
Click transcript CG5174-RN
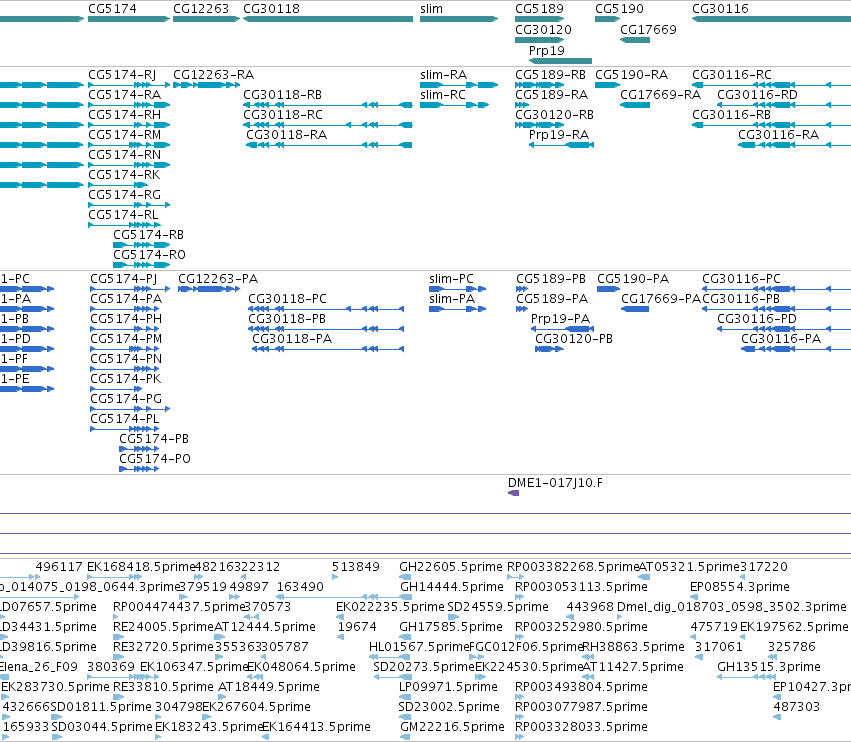tap(125, 155)
